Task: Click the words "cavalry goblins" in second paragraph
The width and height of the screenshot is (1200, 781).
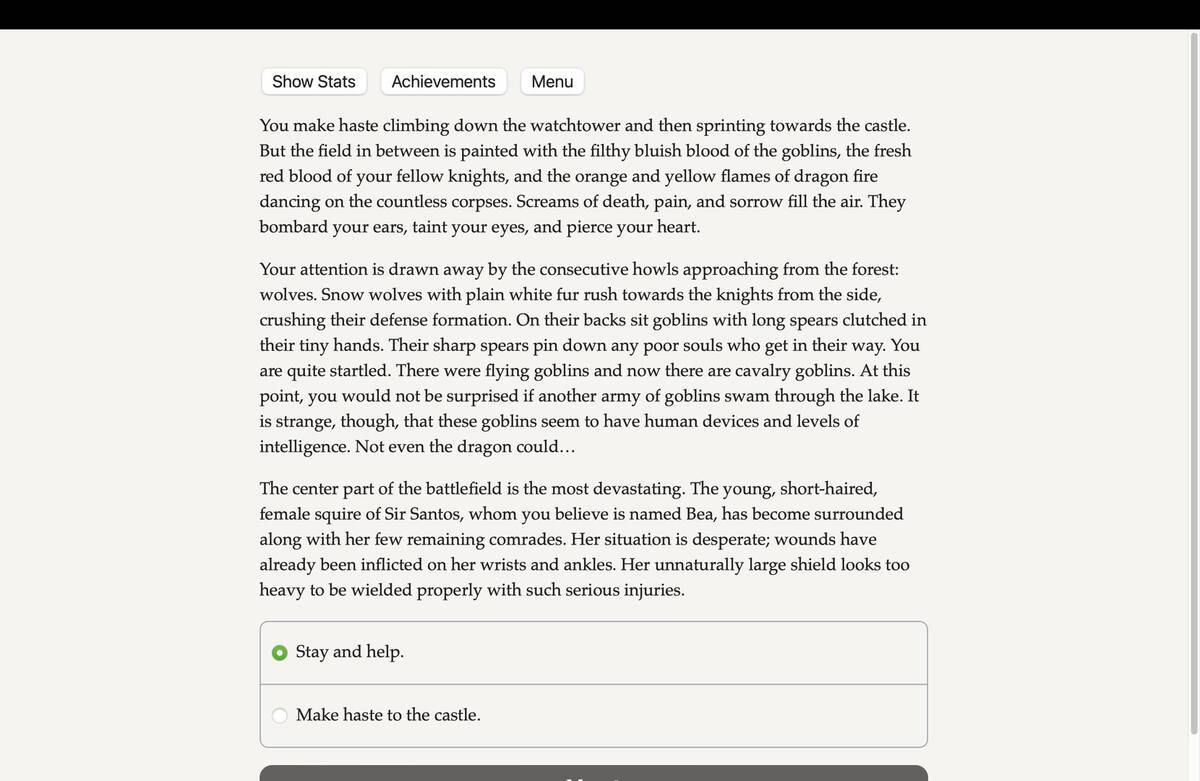Action: (x=790, y=371)
